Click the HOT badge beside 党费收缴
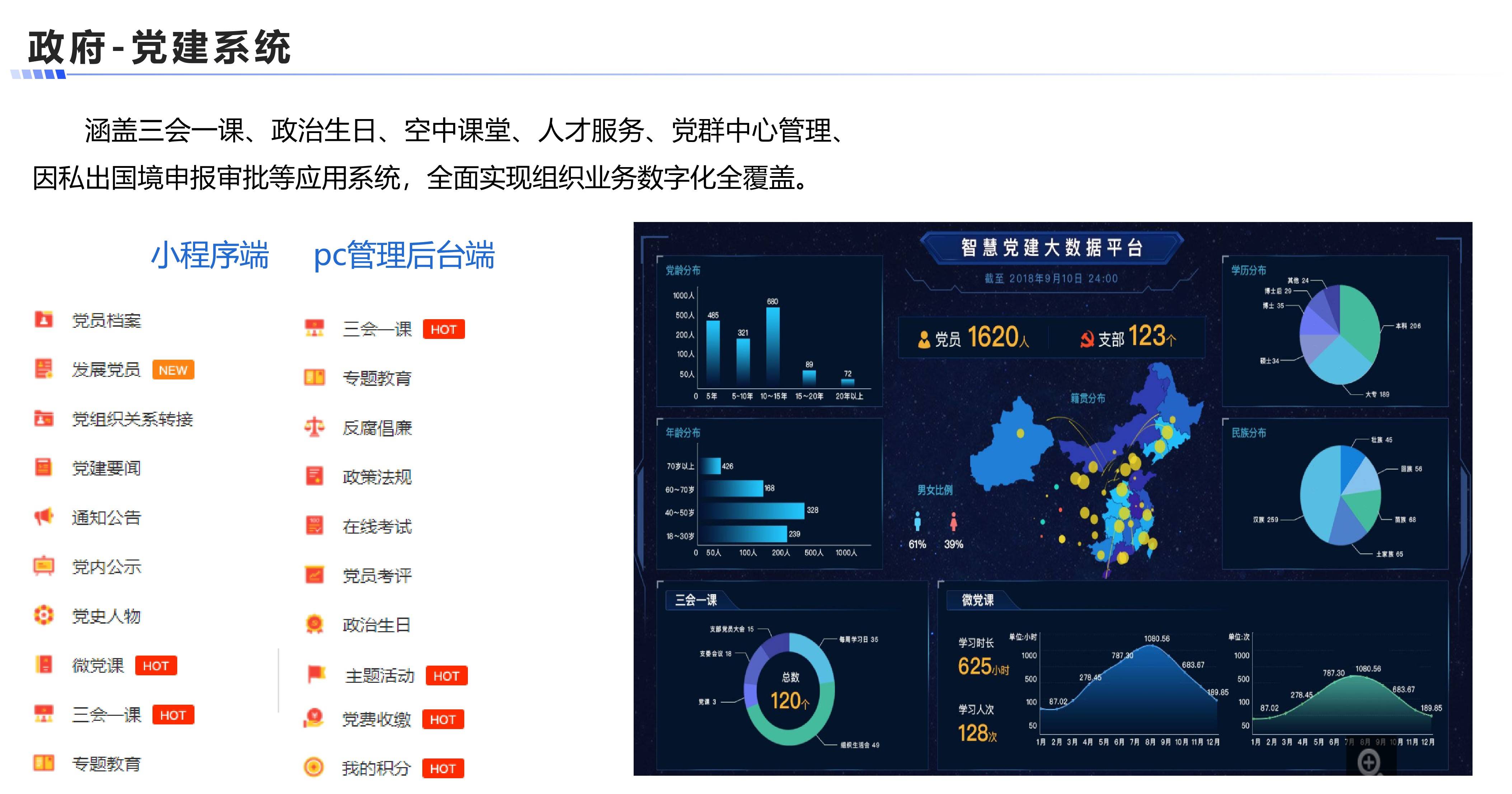This screenshot has width=1512, height=794. [443, 719]
